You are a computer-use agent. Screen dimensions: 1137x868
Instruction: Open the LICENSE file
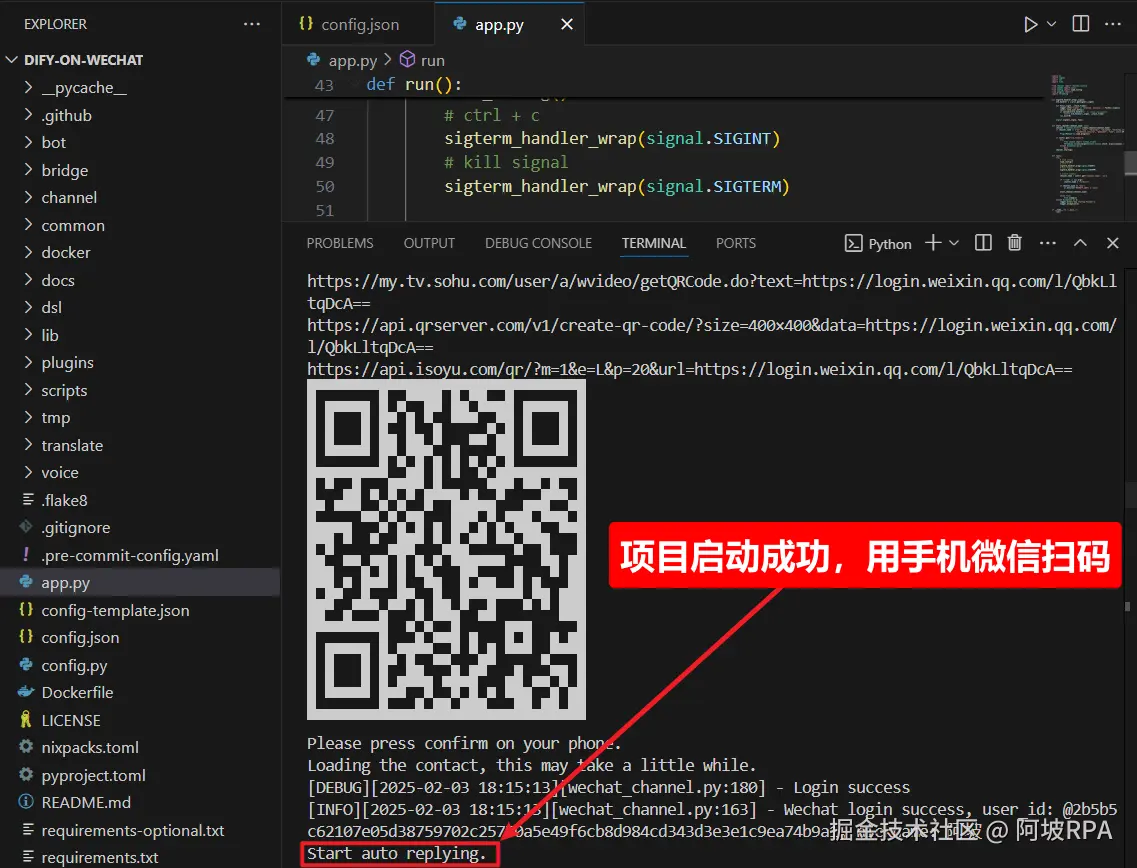click(x=140, y=721)
